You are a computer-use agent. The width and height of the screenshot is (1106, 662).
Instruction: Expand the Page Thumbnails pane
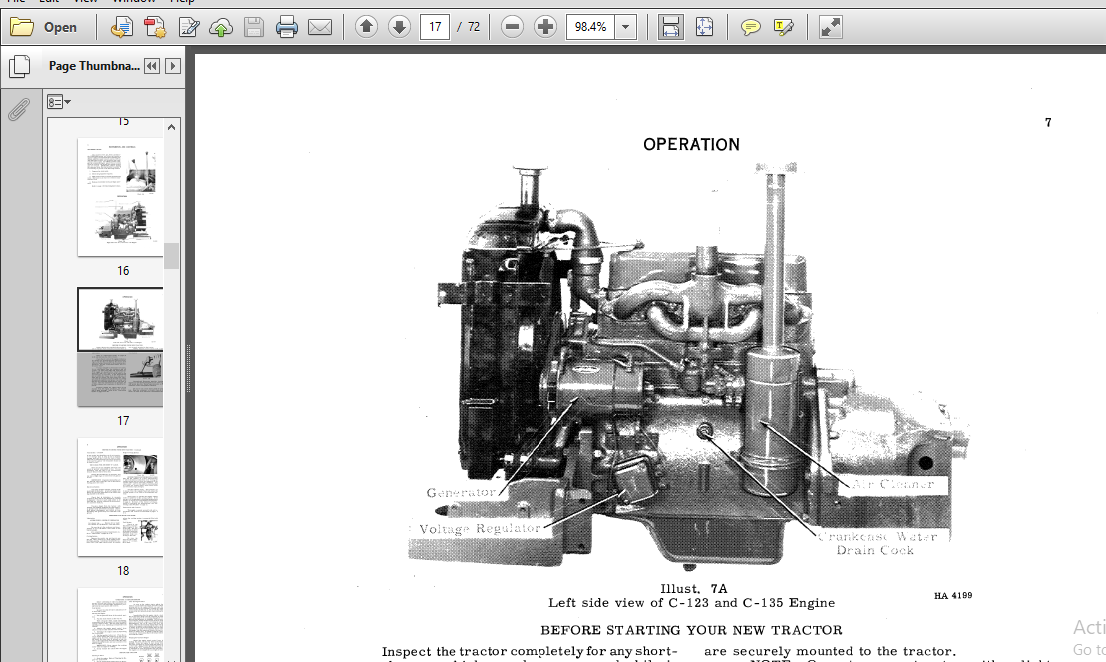pyautogui.click(x=173, y=66)
